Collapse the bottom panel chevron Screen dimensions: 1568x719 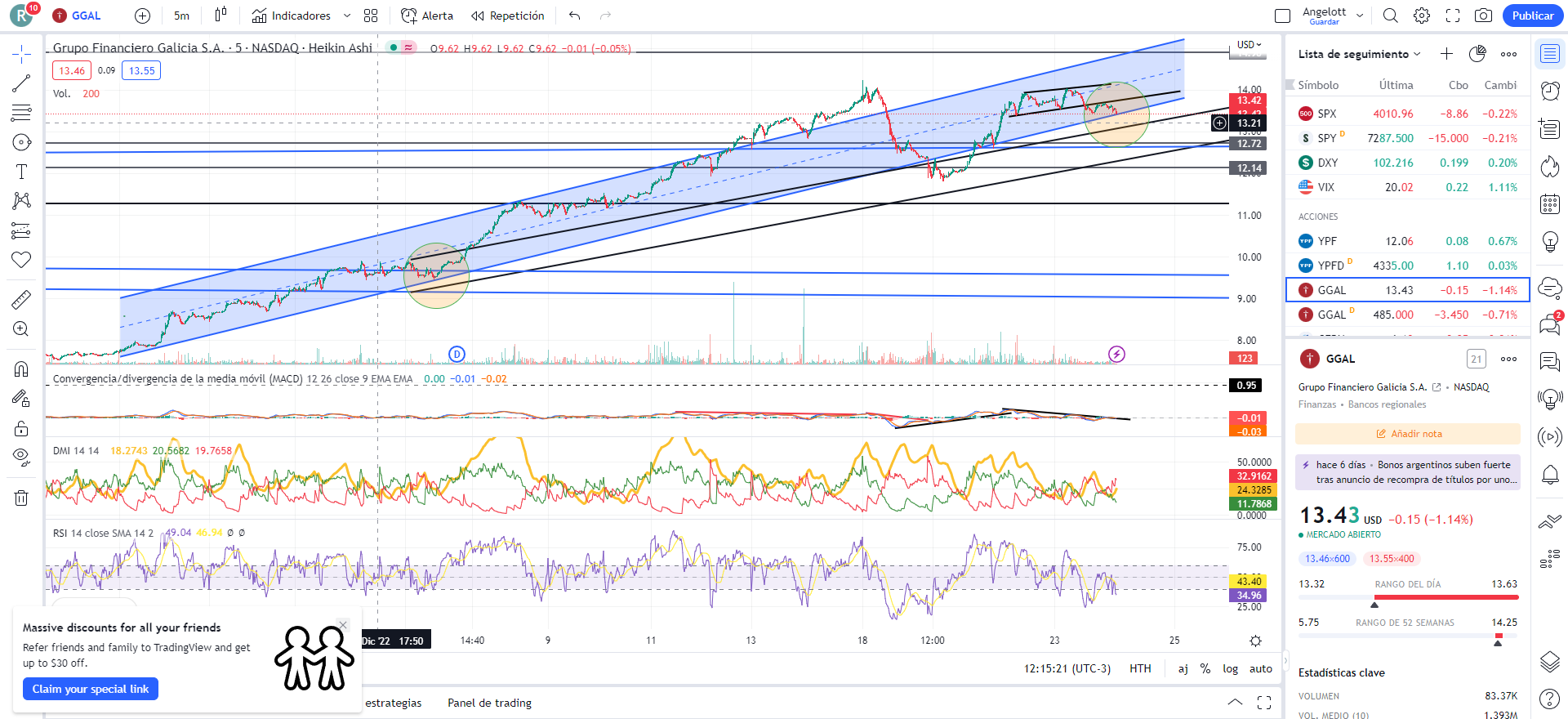pyautogui.click(x=1235, y=702)
